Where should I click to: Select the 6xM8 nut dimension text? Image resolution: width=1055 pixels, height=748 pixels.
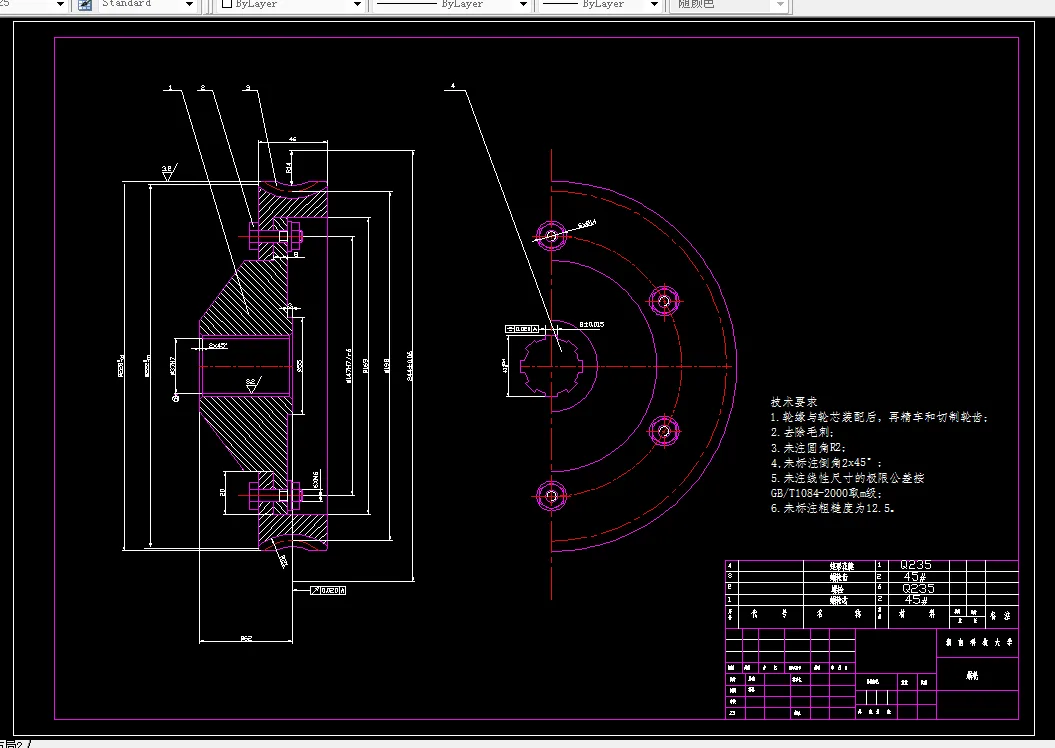(x=316, y=480)
